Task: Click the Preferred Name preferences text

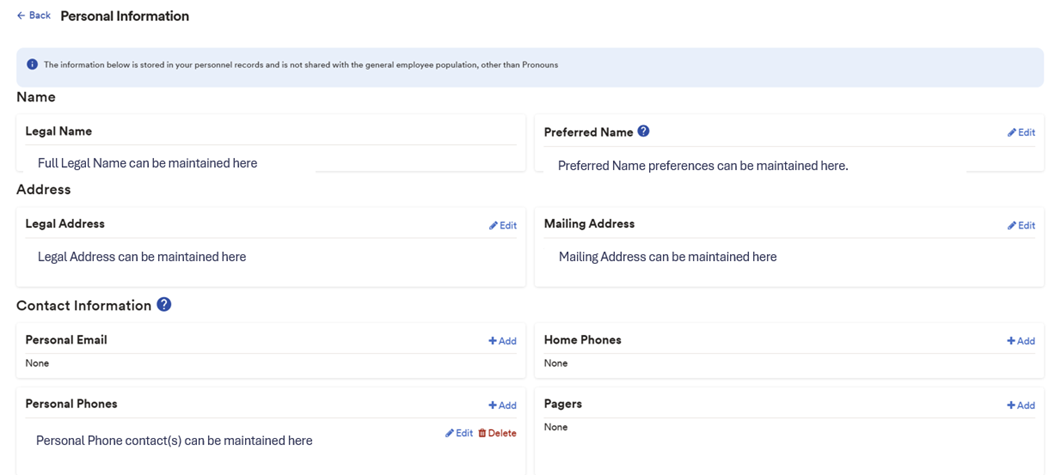Action: coord(702,166)
